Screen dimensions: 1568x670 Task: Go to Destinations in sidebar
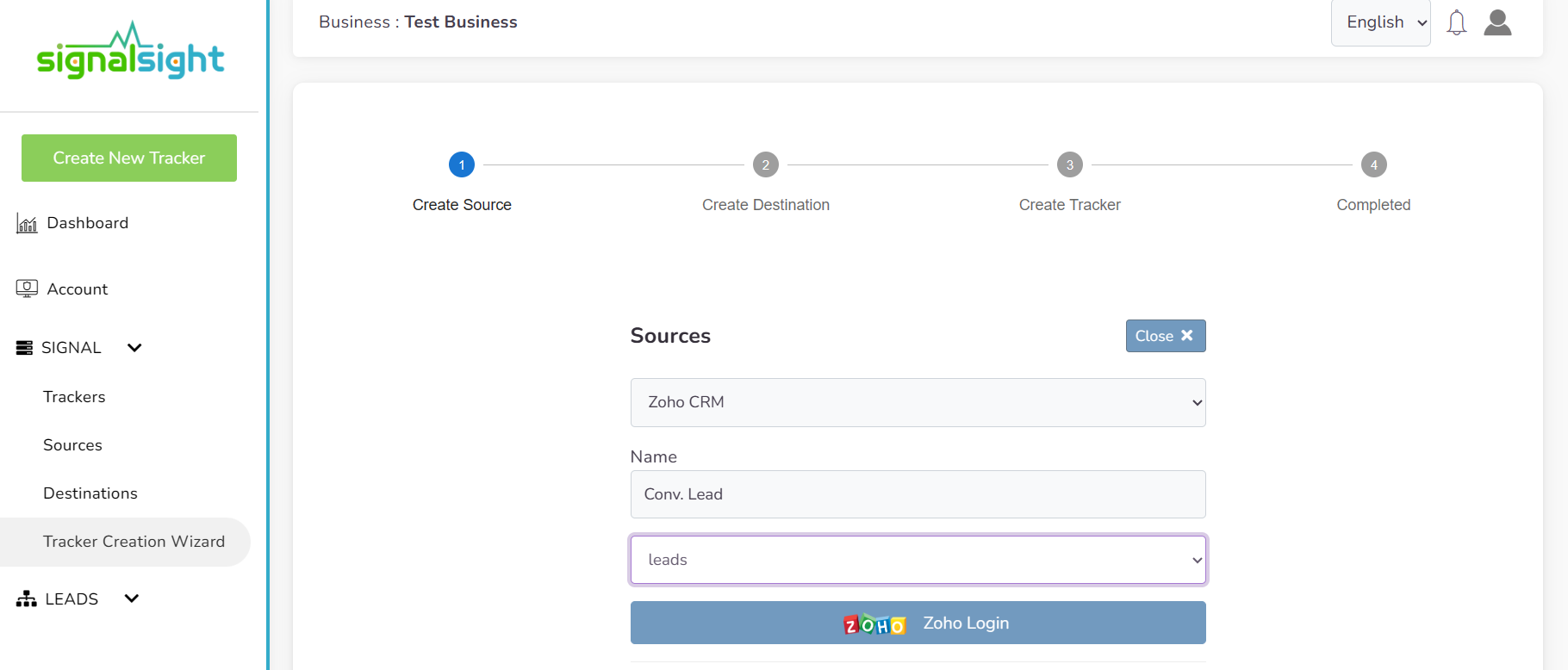tap(90, 493)
